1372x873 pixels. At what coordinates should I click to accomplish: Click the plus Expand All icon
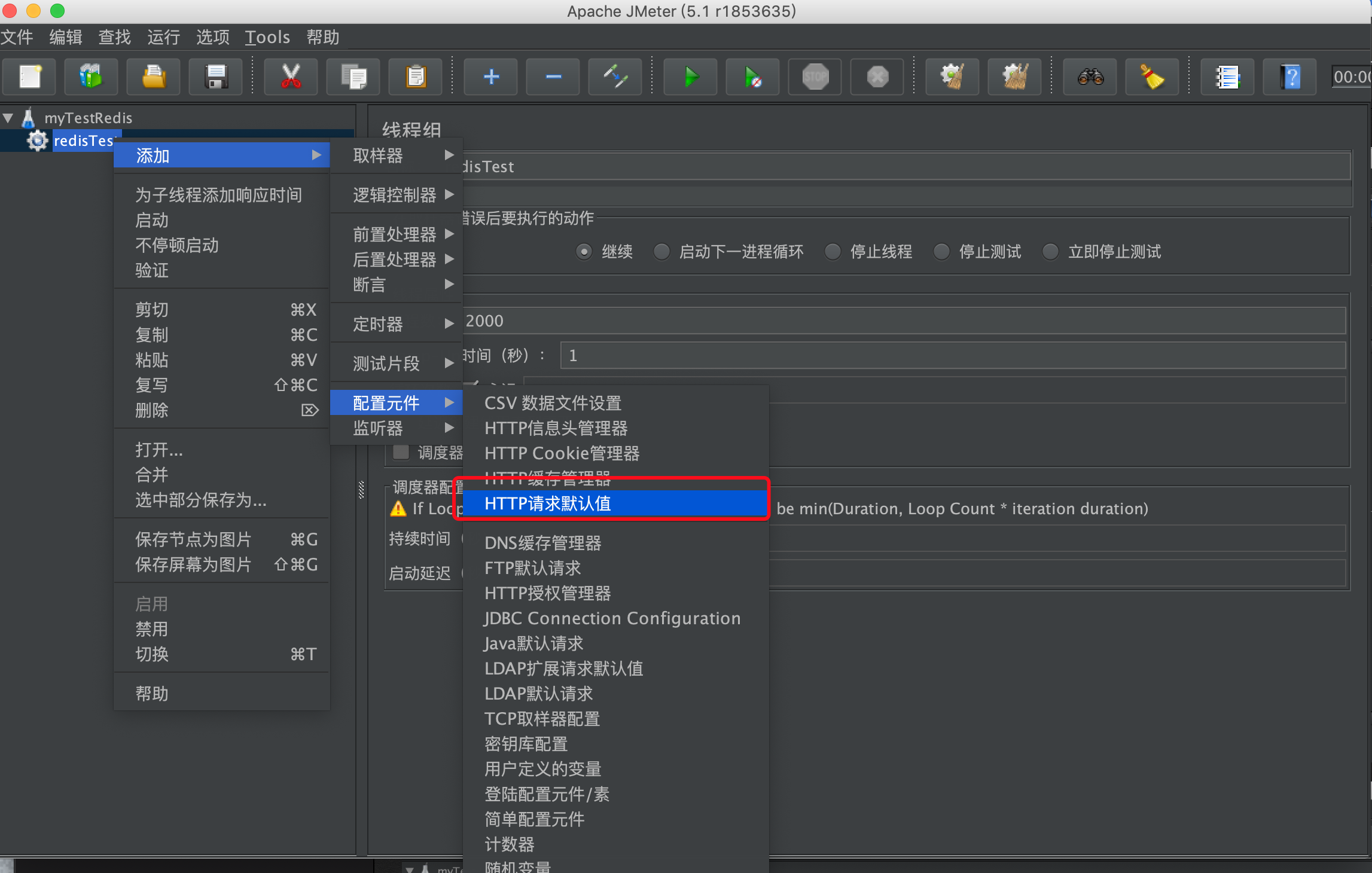click(x=491, y=77)
